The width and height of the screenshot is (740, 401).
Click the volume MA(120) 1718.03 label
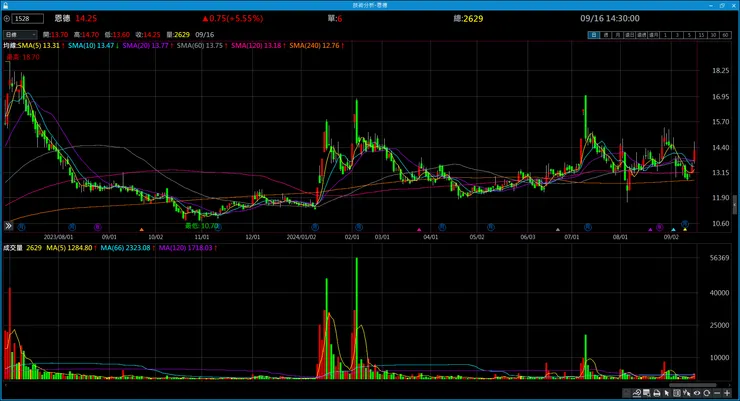[x=185, y=248]
